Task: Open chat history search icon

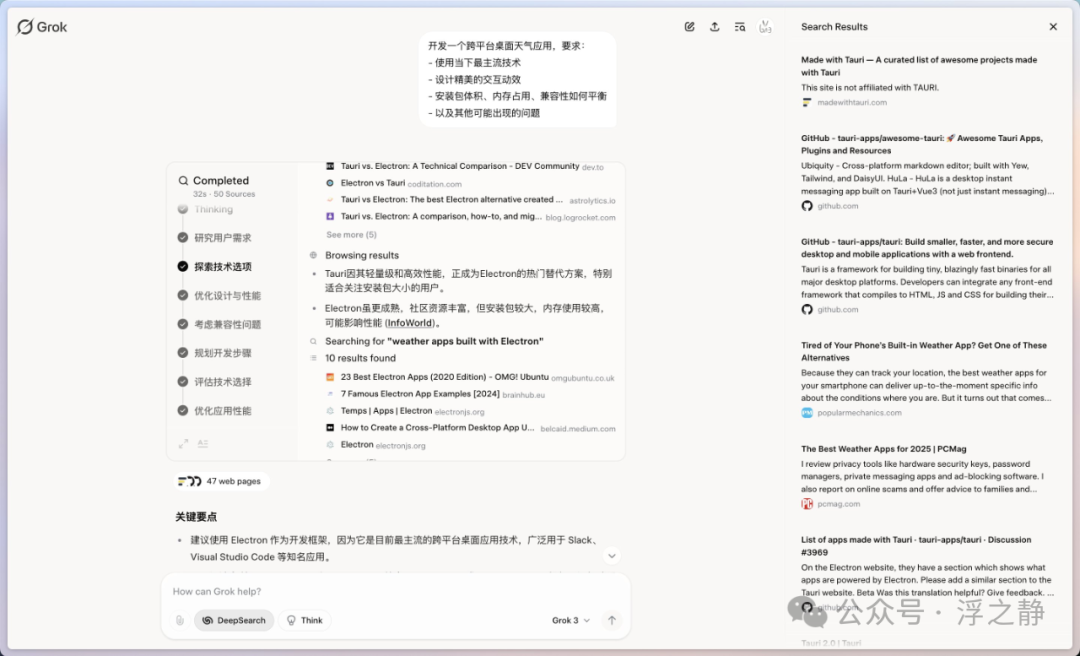Action: click(x=740, y=27)
